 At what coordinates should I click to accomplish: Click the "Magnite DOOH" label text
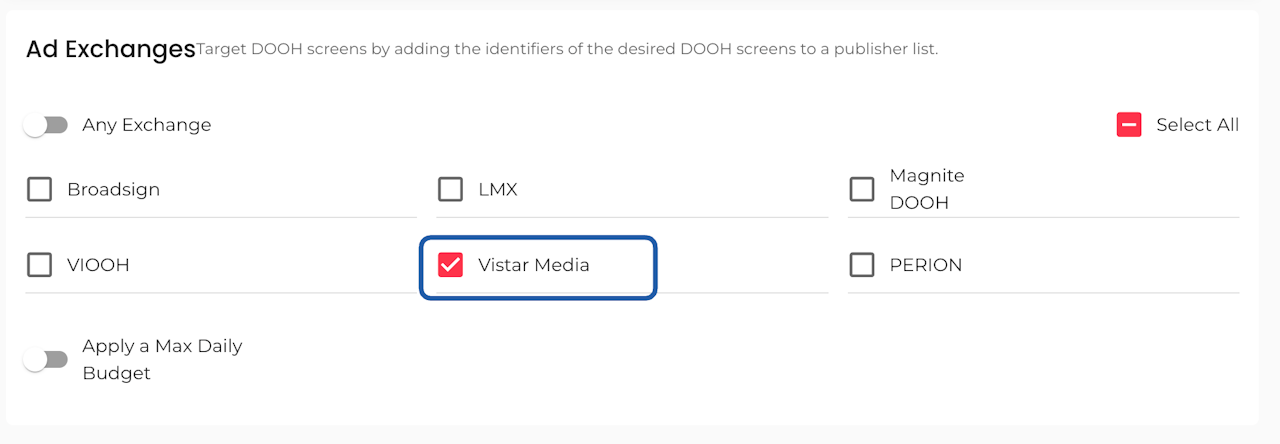tap(926, 189)
